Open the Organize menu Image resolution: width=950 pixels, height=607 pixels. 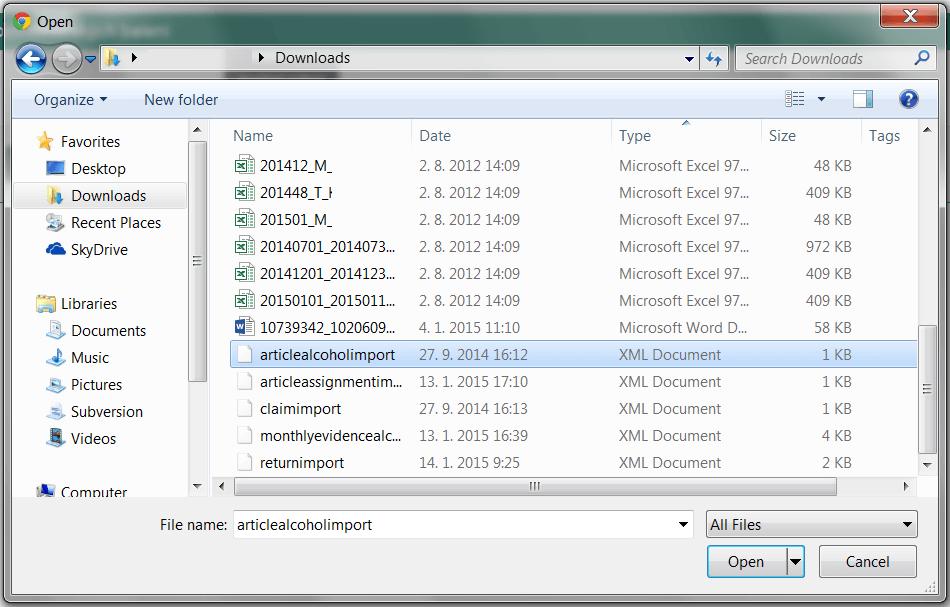coord(70,99)
